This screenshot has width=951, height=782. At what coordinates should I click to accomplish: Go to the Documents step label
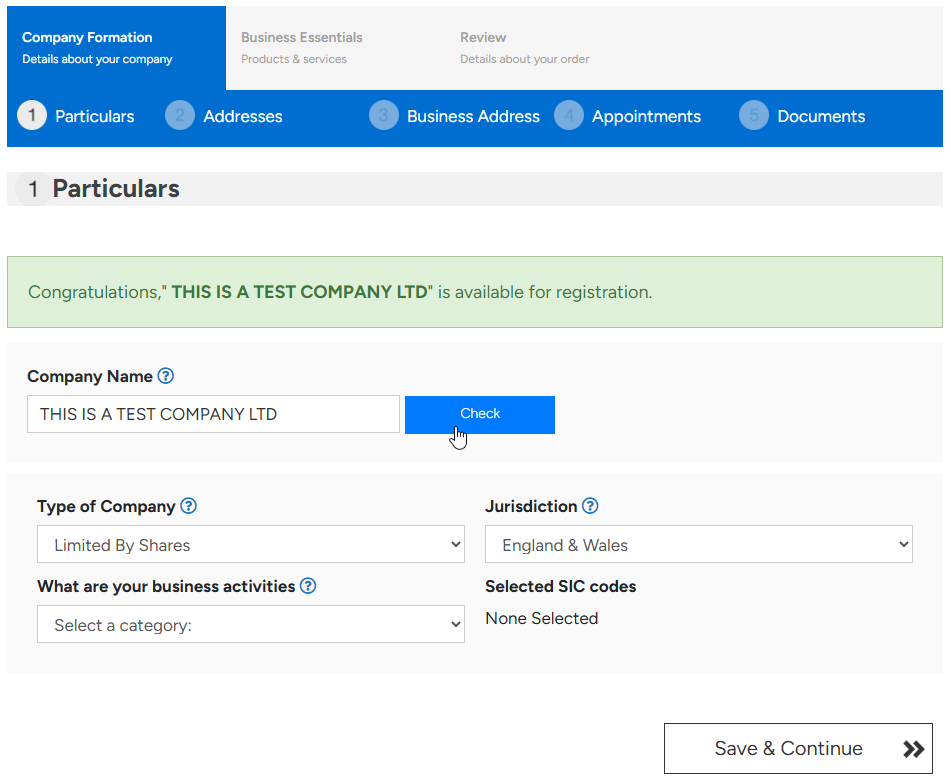pyautogui.click(x=821, y=116)
